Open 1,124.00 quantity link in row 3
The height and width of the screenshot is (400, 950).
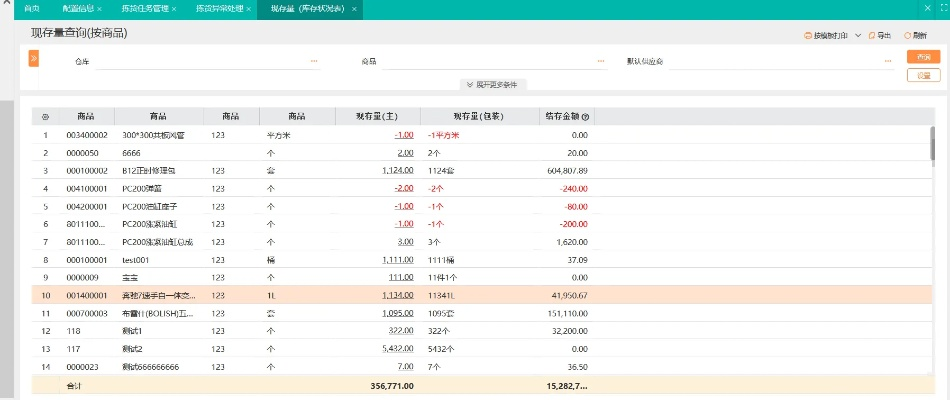point(398,171)
